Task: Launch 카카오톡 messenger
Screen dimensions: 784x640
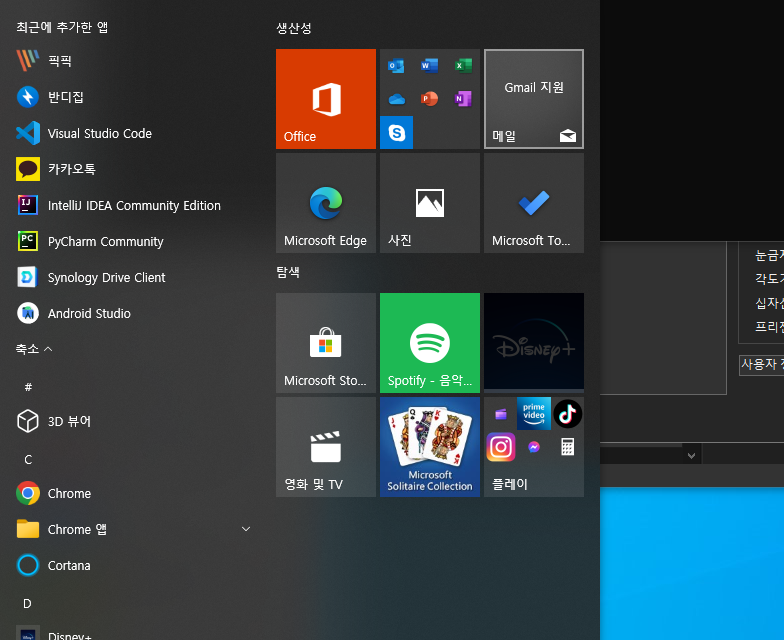Action: click(133, 169)
